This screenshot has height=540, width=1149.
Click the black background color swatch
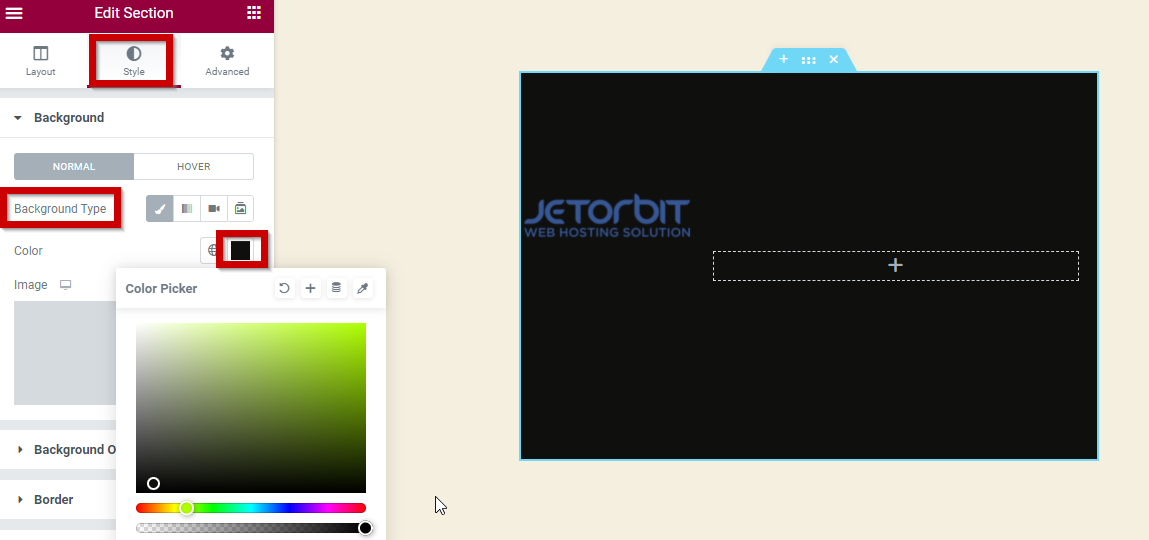[x=241, y=250]
